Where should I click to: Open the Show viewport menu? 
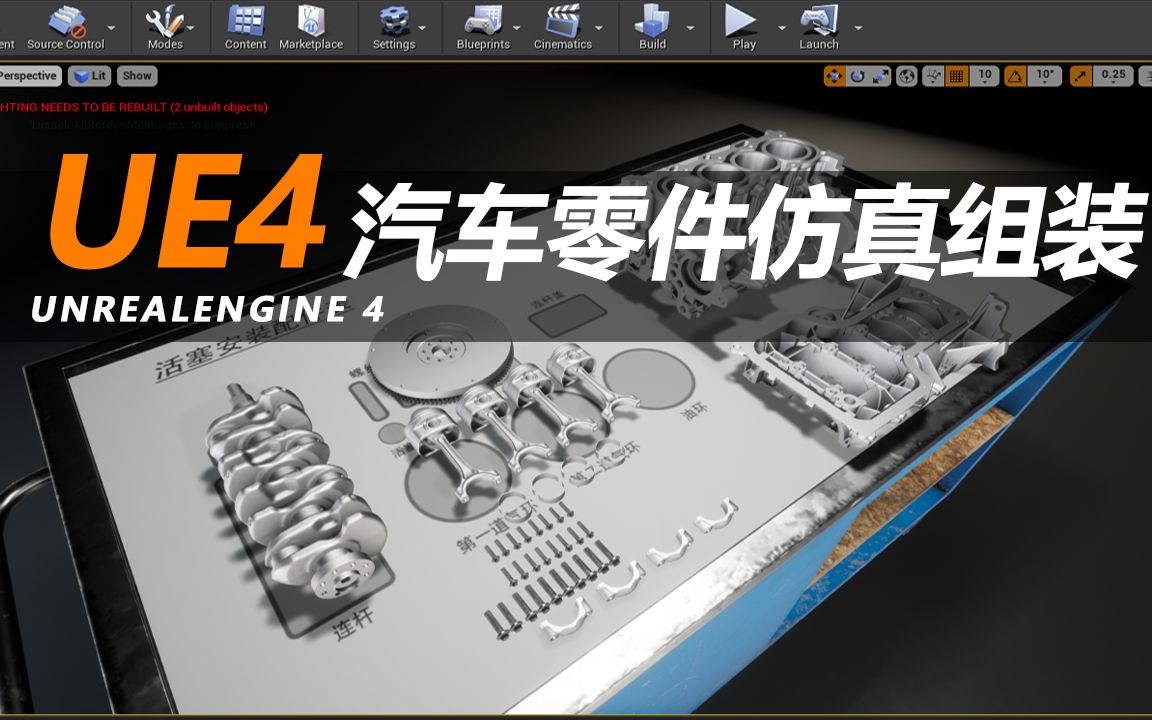point(136,75)
